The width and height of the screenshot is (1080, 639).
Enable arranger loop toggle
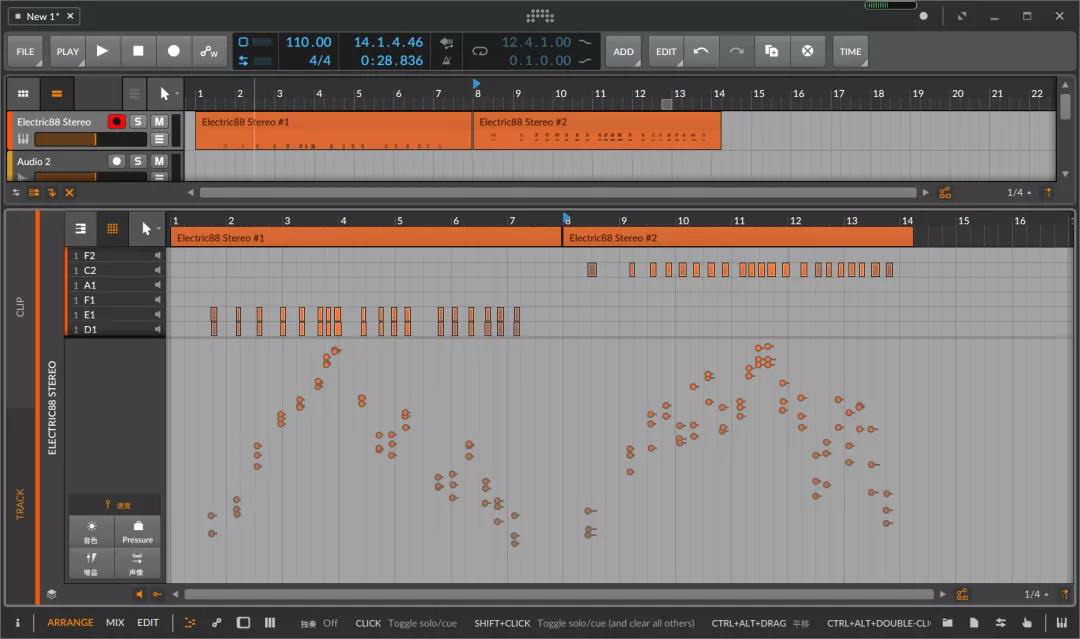479,51
